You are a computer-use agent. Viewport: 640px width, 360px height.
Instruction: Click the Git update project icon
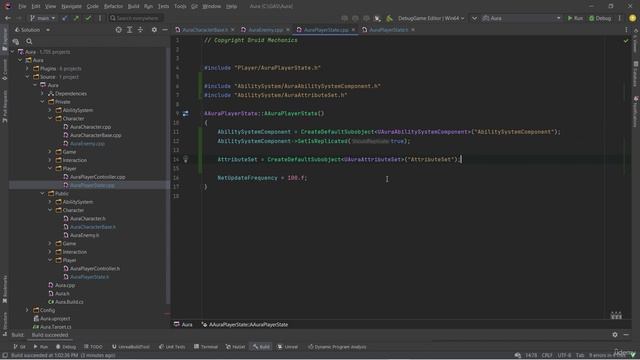click(65, 18)
